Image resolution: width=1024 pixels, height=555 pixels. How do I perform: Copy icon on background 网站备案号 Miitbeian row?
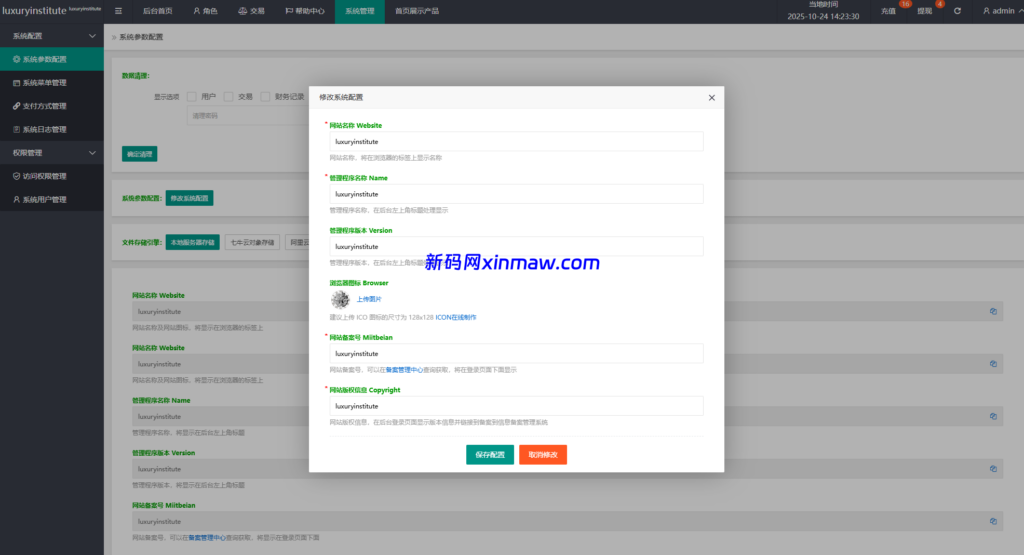[993, 521]
